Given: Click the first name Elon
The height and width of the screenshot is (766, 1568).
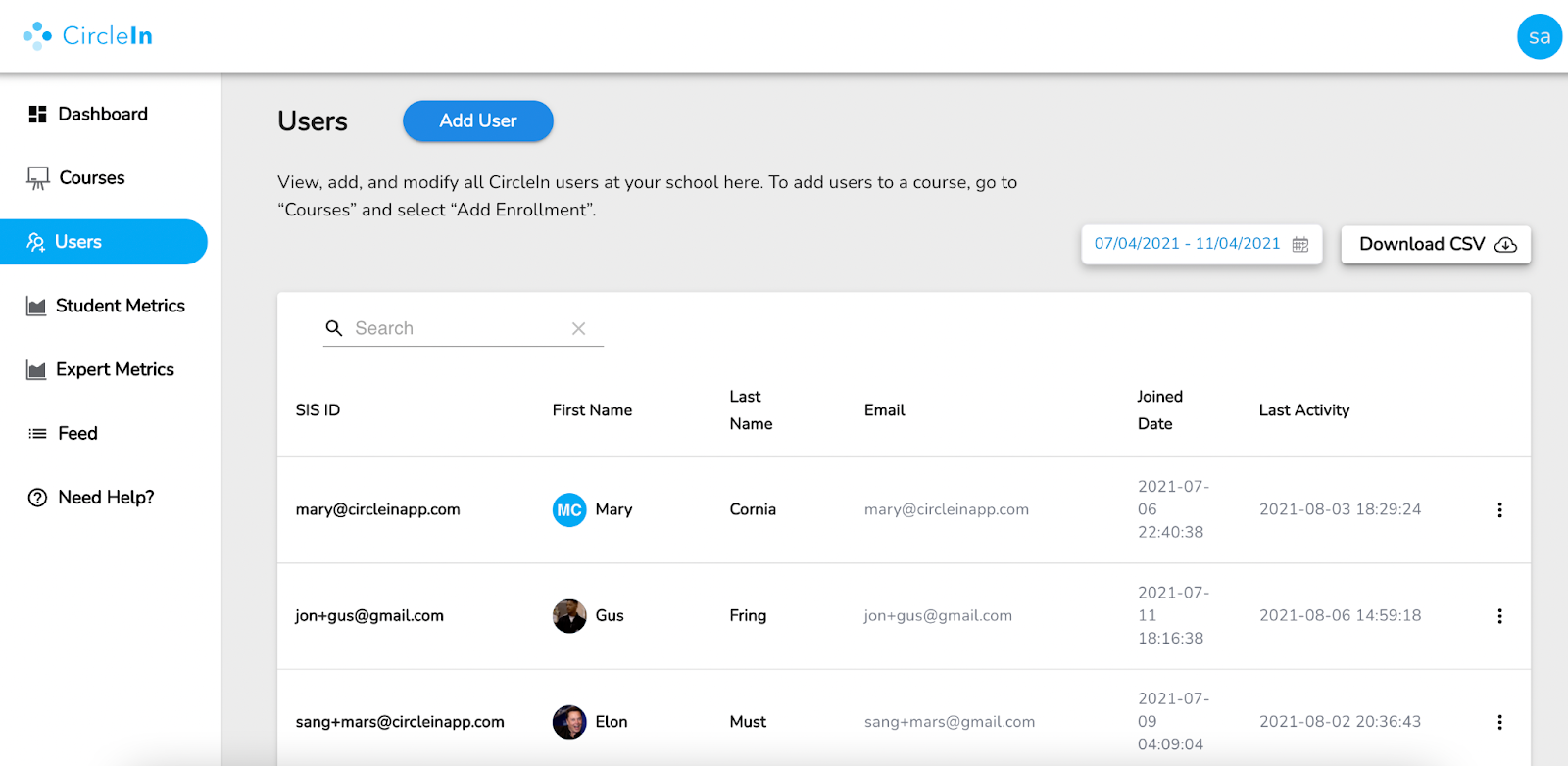Looking at the screenshot, I should 612,722.
